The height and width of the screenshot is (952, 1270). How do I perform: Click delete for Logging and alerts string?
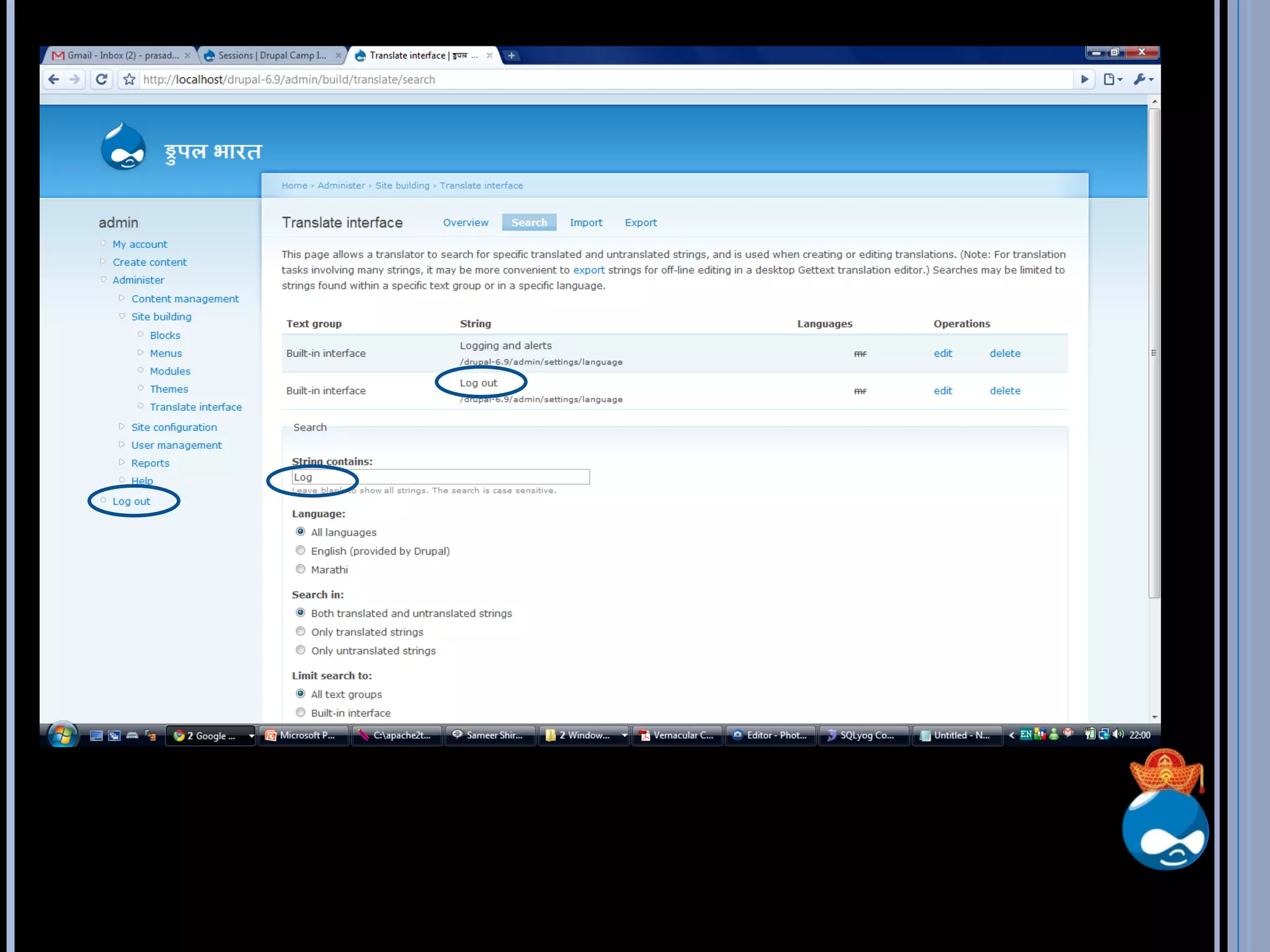click(x=1005, y=353)
